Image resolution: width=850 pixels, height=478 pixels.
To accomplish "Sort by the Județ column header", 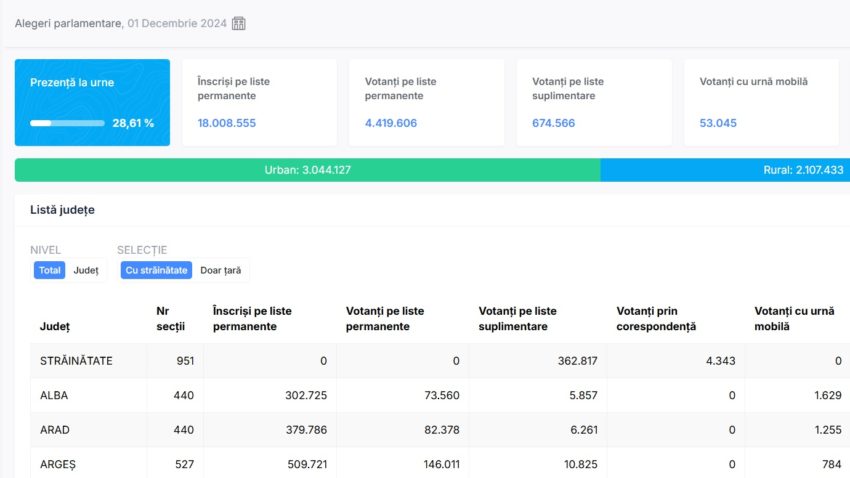I will [x=55, y=326].
